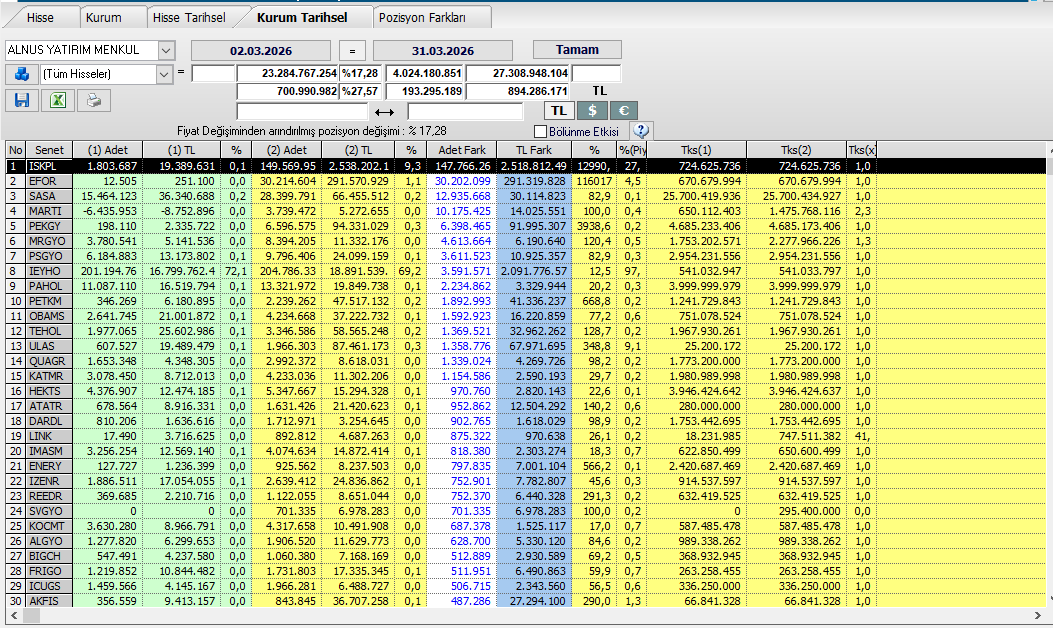Click Adet Fark value 12.935.668
The image size is (1053, 628).
tap(463, 196)
